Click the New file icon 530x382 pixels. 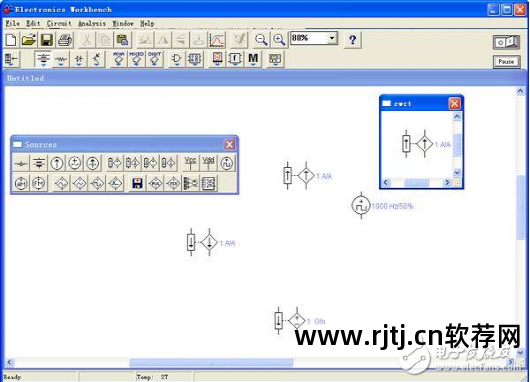tap(11, 40)
